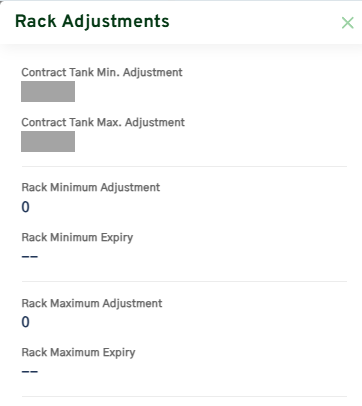Close the Rack Adjustments panel
This screenshot has height=406, width=362.
(347, 23)
